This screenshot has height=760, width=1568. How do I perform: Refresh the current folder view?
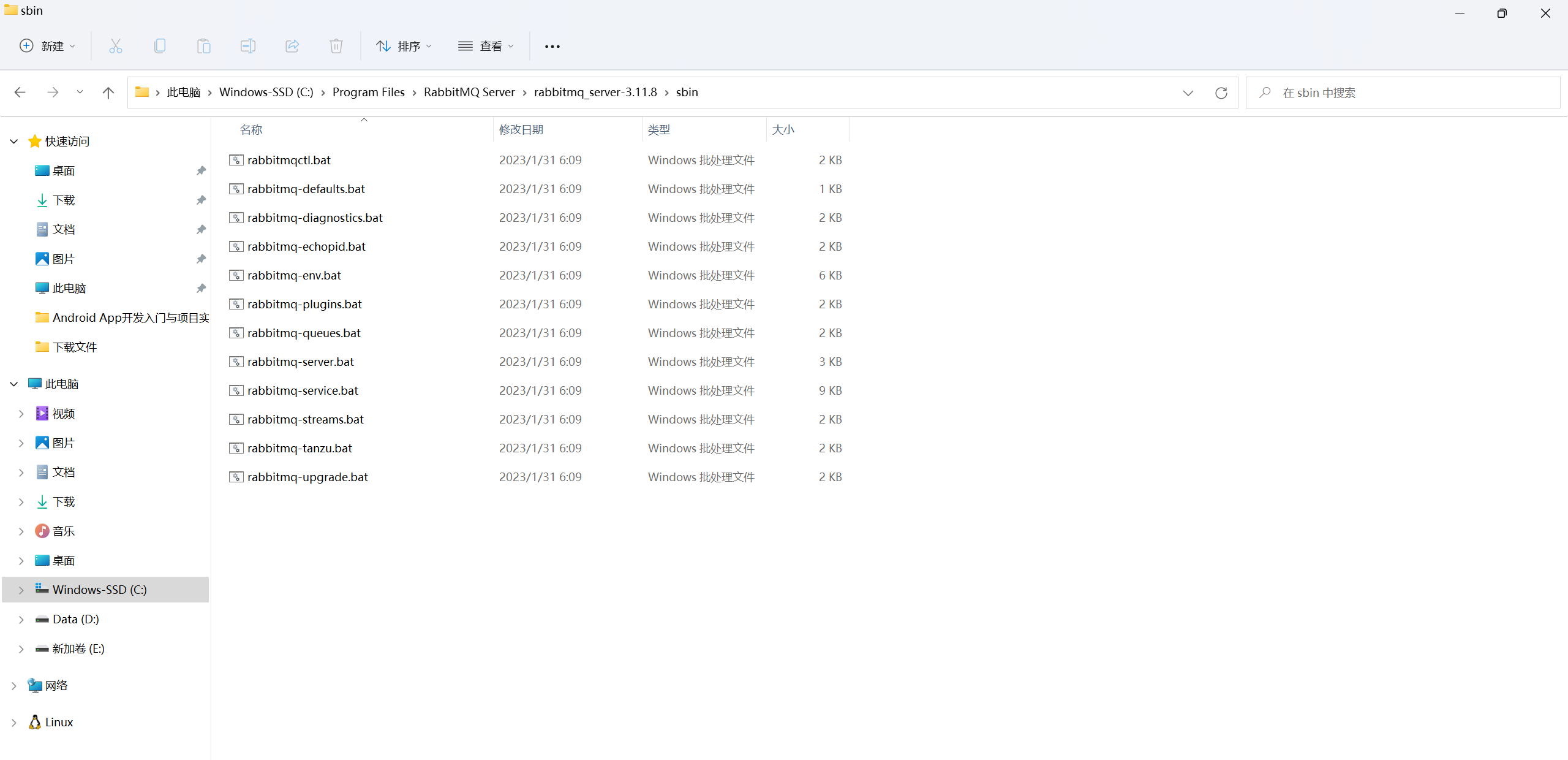1221,93
